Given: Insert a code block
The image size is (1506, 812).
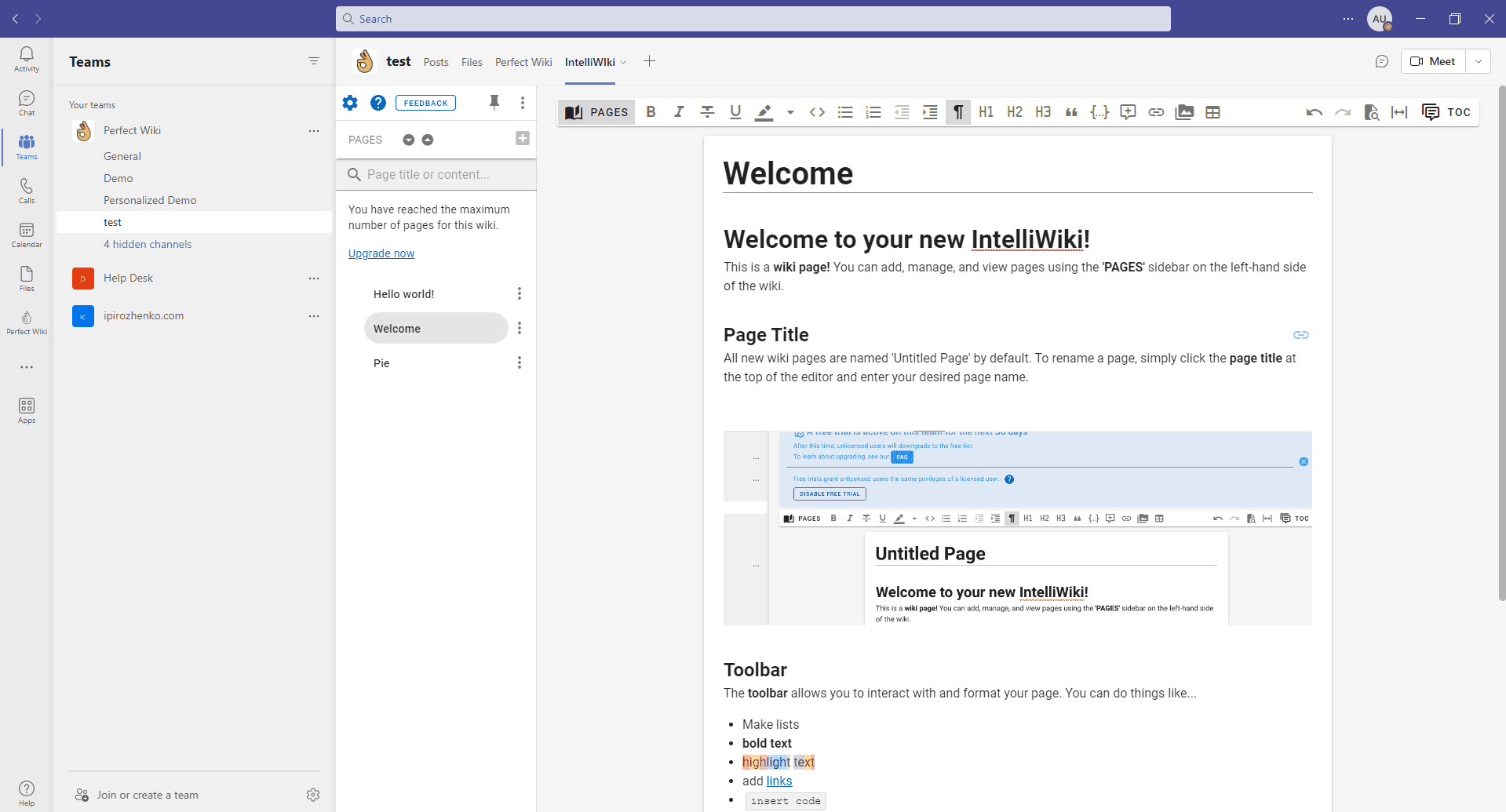Looking at the screenshot, I should (x=1099, y=112).
